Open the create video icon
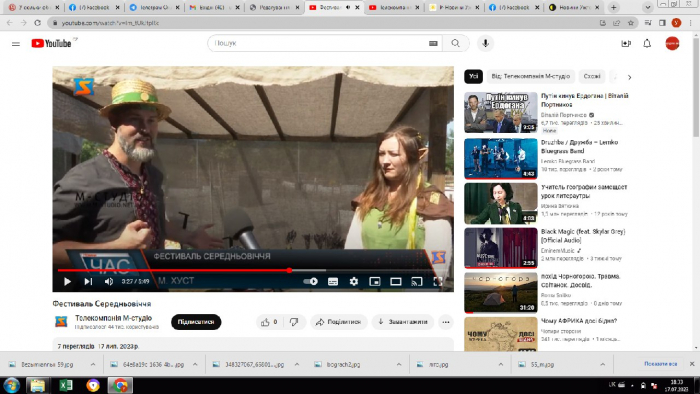 pyautogui.click(x=626, y=43)
